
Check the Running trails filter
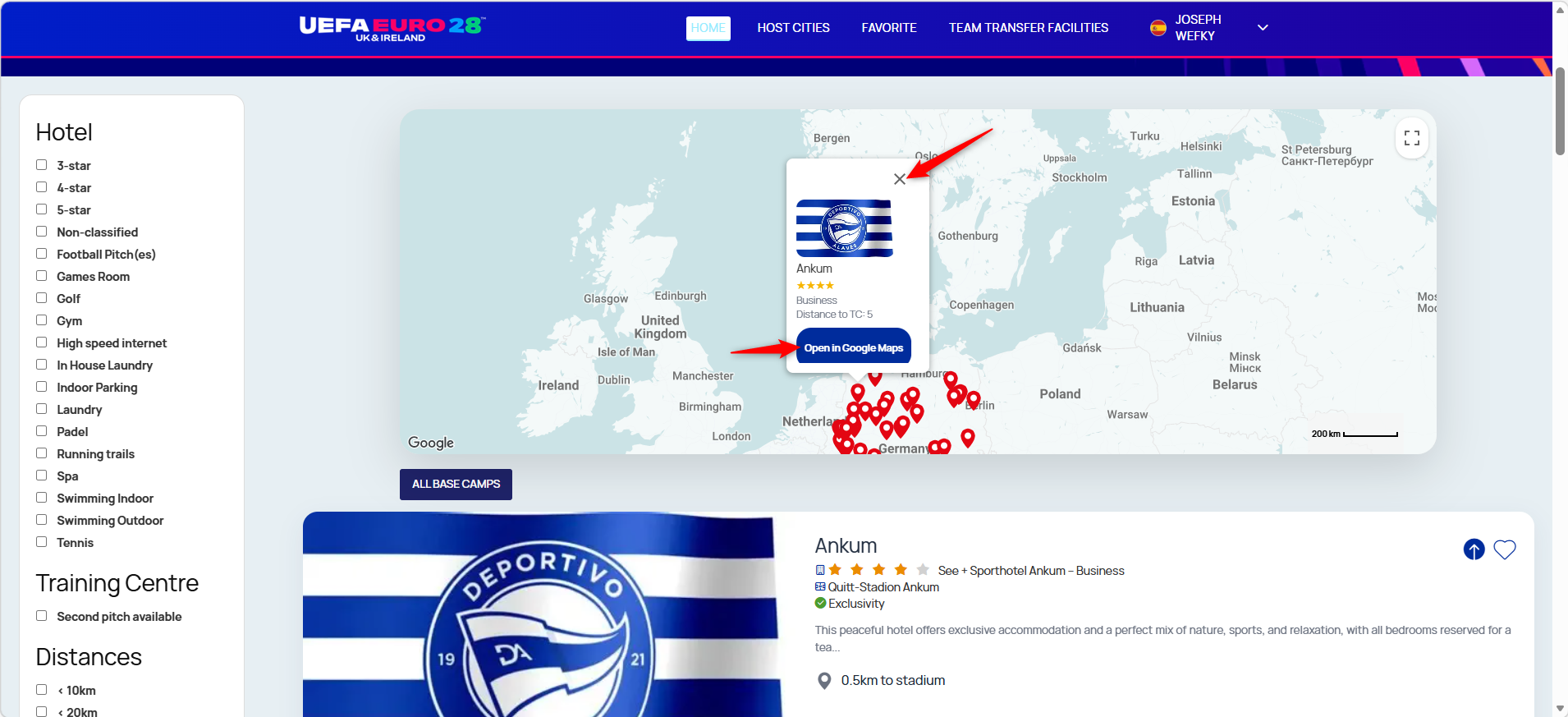pyautogui.click(x=42, y=453)
